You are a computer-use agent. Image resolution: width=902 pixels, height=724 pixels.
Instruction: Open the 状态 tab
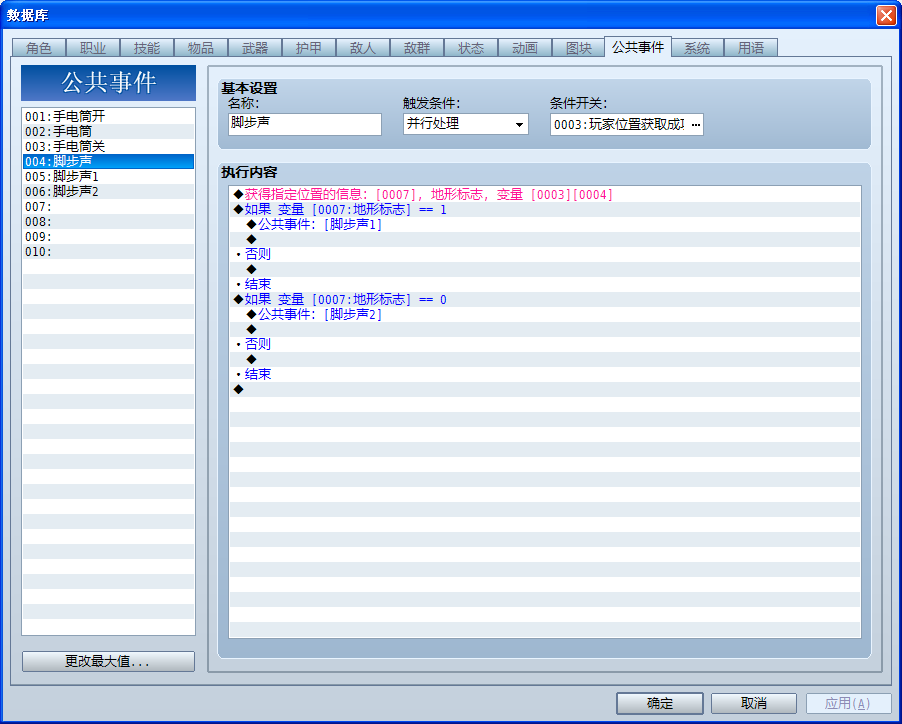coord(472,48)
